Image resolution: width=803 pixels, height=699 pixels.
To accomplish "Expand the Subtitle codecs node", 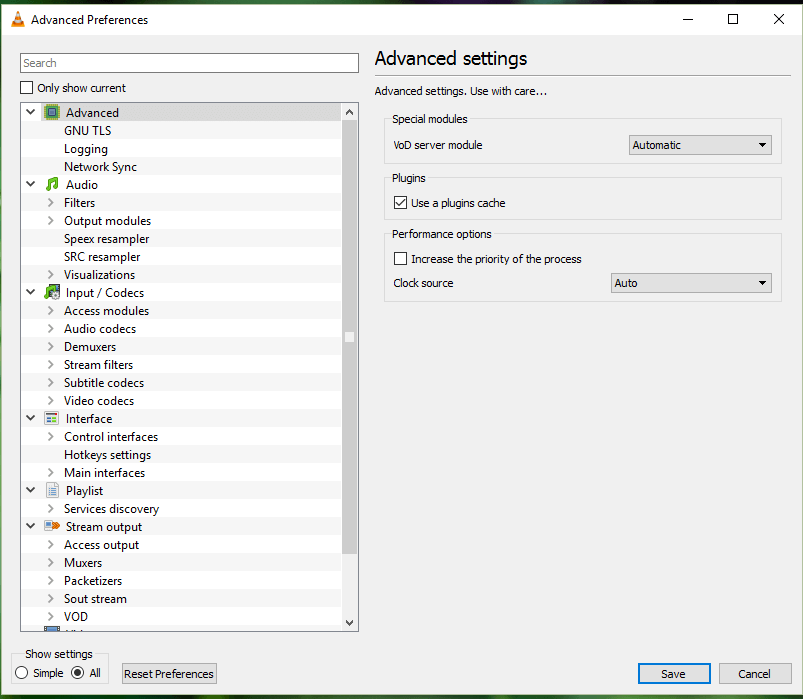I will pos(50,383).
